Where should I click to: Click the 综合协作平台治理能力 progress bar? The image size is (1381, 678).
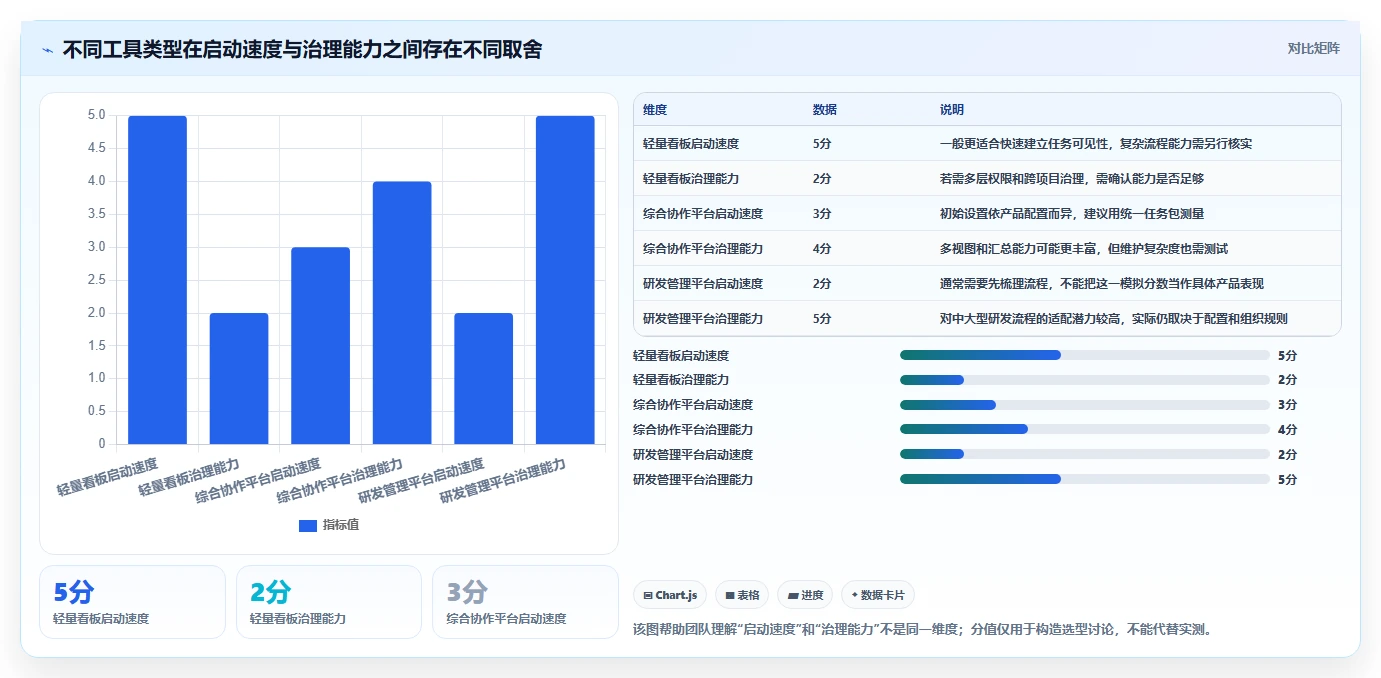1085,429
